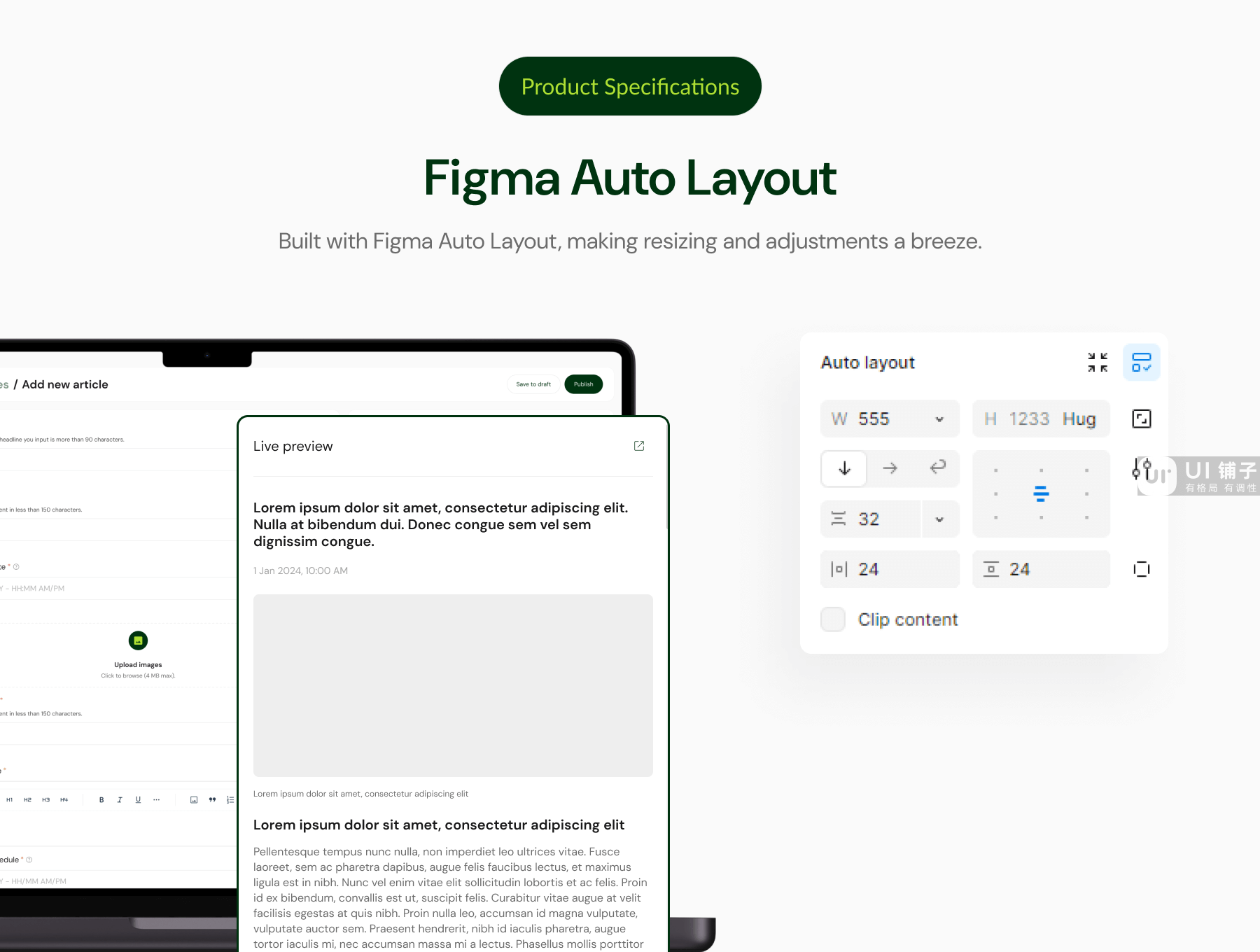The image size is (1260, 952).
Task: Click the 'Auto layout' panel title
Action: [x=867, y=363]
